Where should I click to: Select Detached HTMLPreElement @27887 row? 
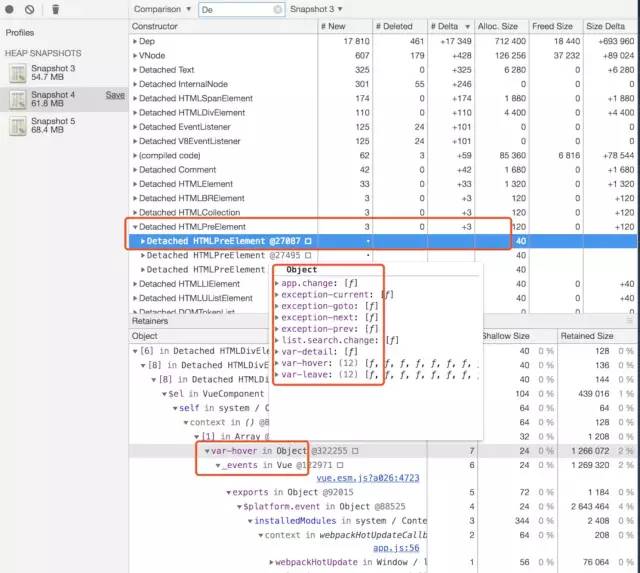click(x=383, y=241)
